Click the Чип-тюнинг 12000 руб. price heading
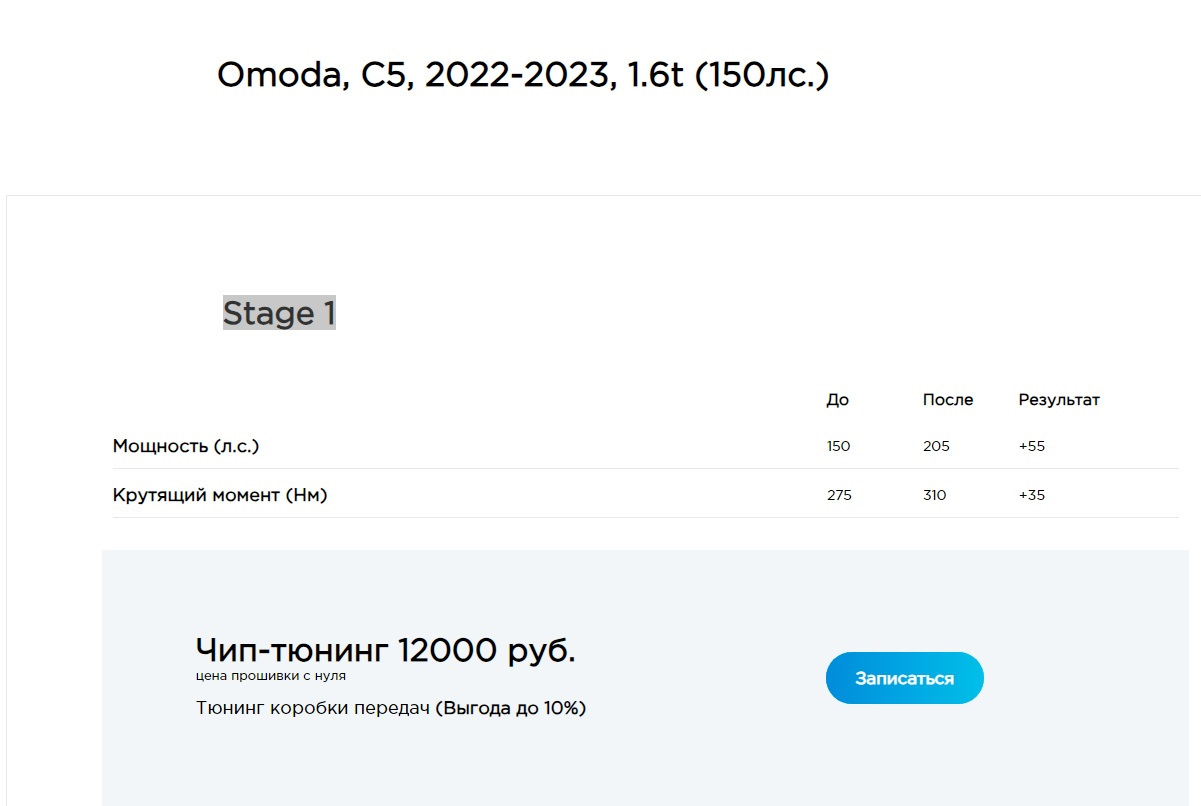Image resolution: width=1201 pixels, height=806 pixels. pos(385,651)
